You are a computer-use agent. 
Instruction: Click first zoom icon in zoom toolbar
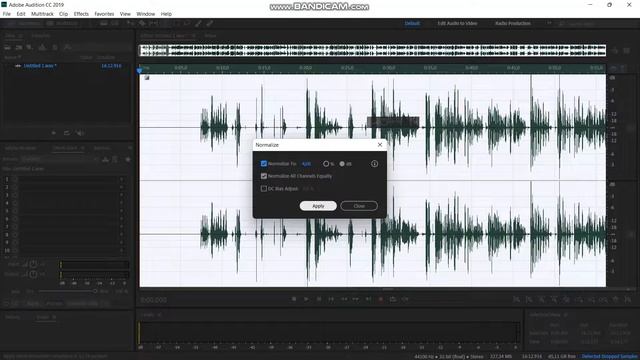(x=516, y=299)
